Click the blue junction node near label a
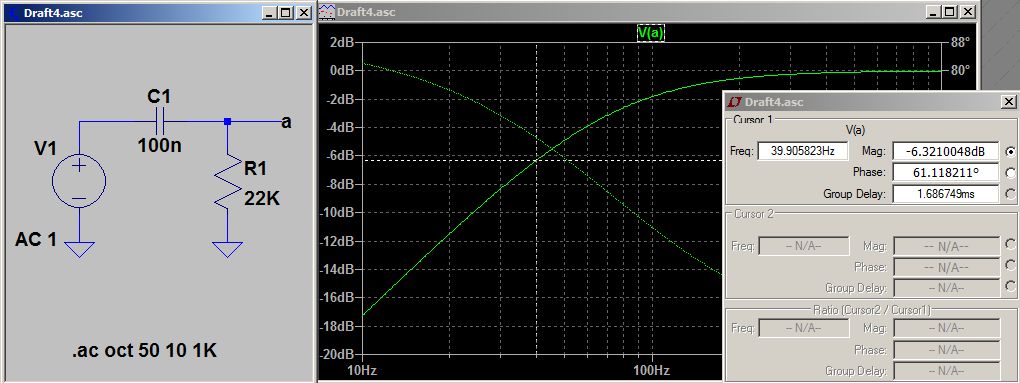The width and height of the screenshot is (1020, 383). coord(227,122)
